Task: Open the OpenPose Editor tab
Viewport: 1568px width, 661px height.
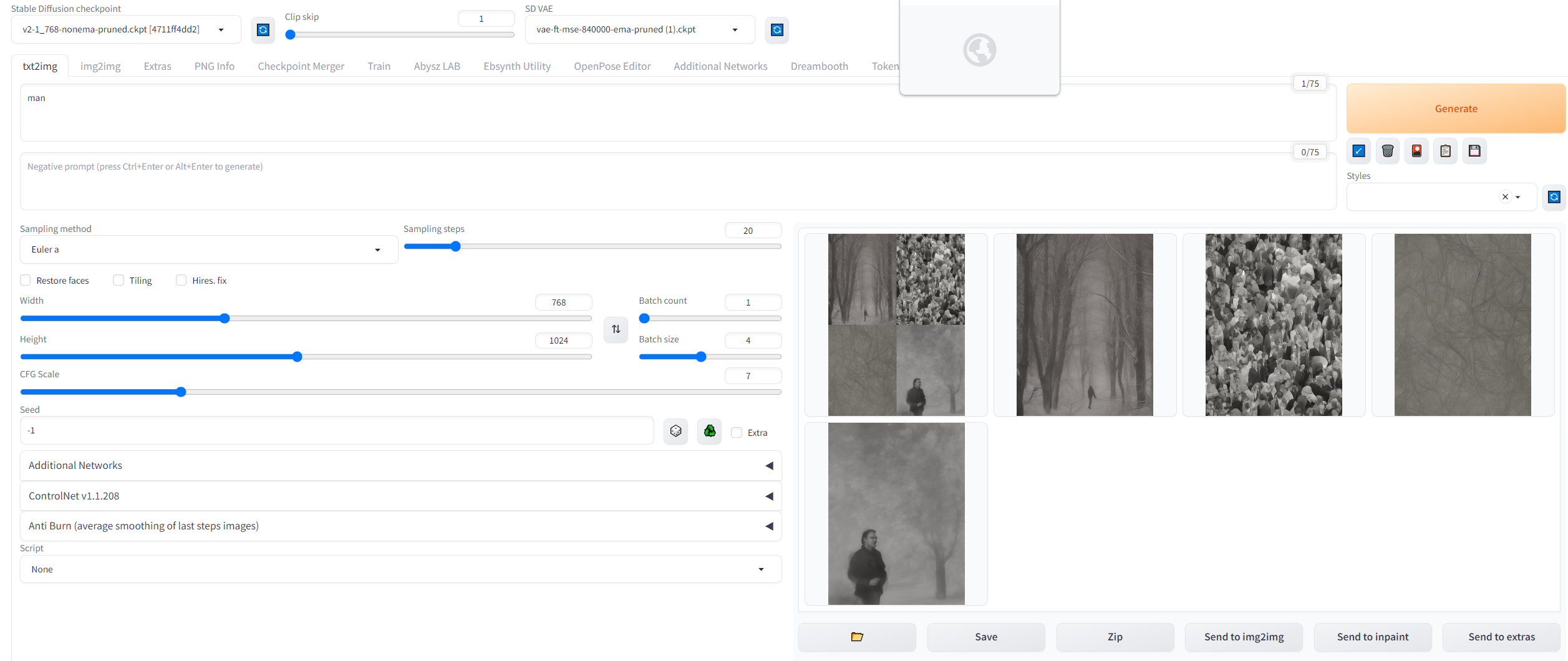Action: 612,67
